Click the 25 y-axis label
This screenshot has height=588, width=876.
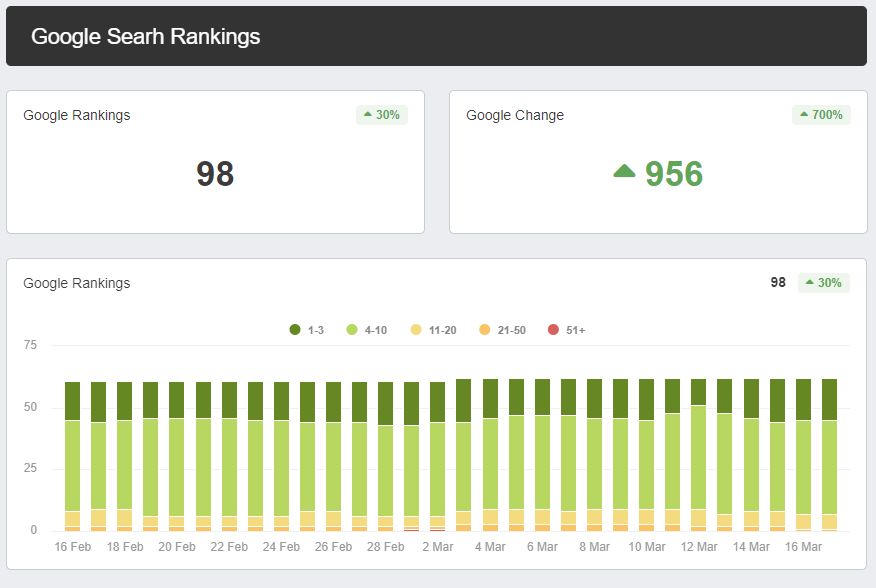(30, 468)
